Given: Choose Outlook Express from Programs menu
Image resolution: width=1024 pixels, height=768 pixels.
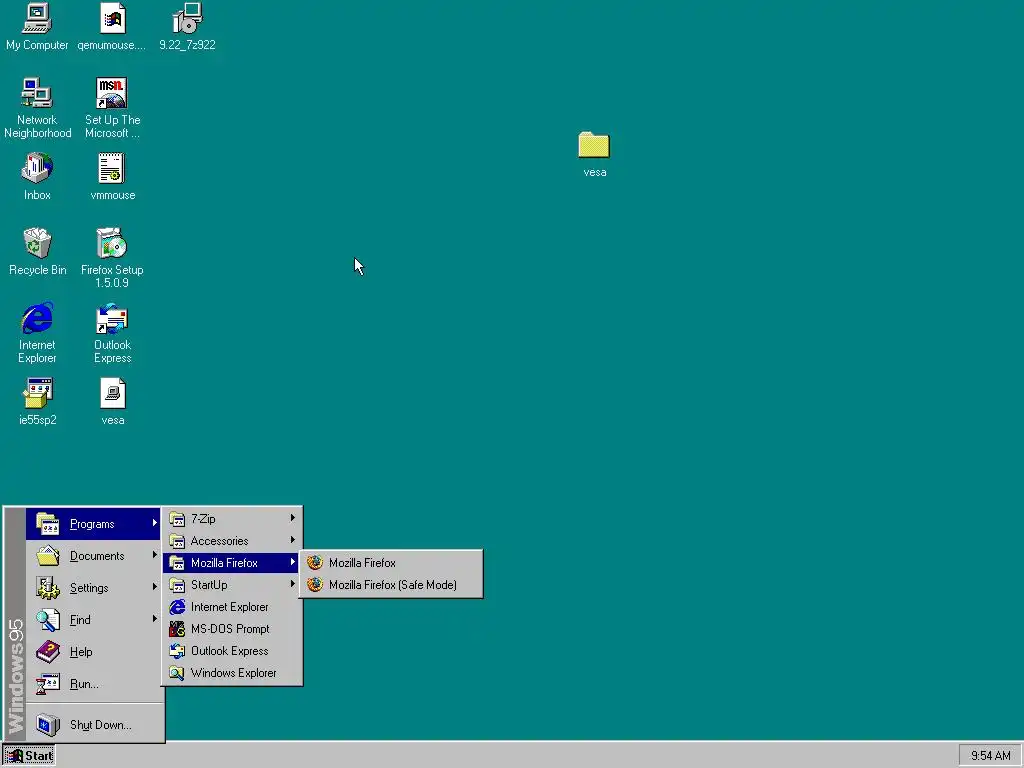Looking at the screenshot, I should 232,650.
